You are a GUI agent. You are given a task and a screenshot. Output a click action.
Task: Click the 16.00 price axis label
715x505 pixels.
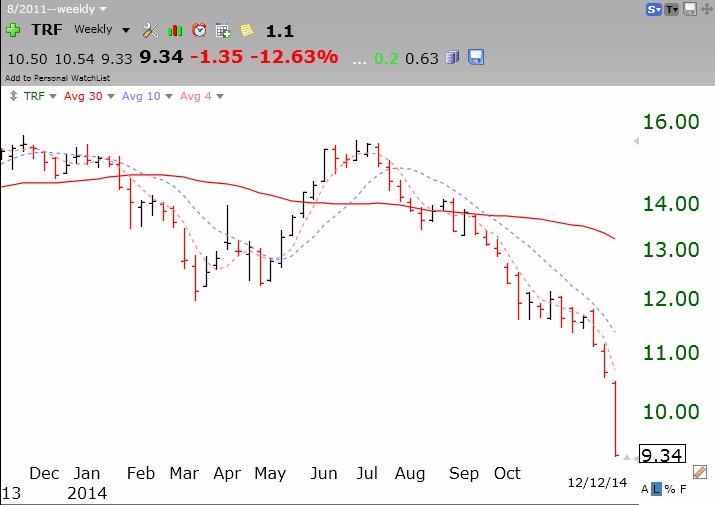tap(671, 122)
